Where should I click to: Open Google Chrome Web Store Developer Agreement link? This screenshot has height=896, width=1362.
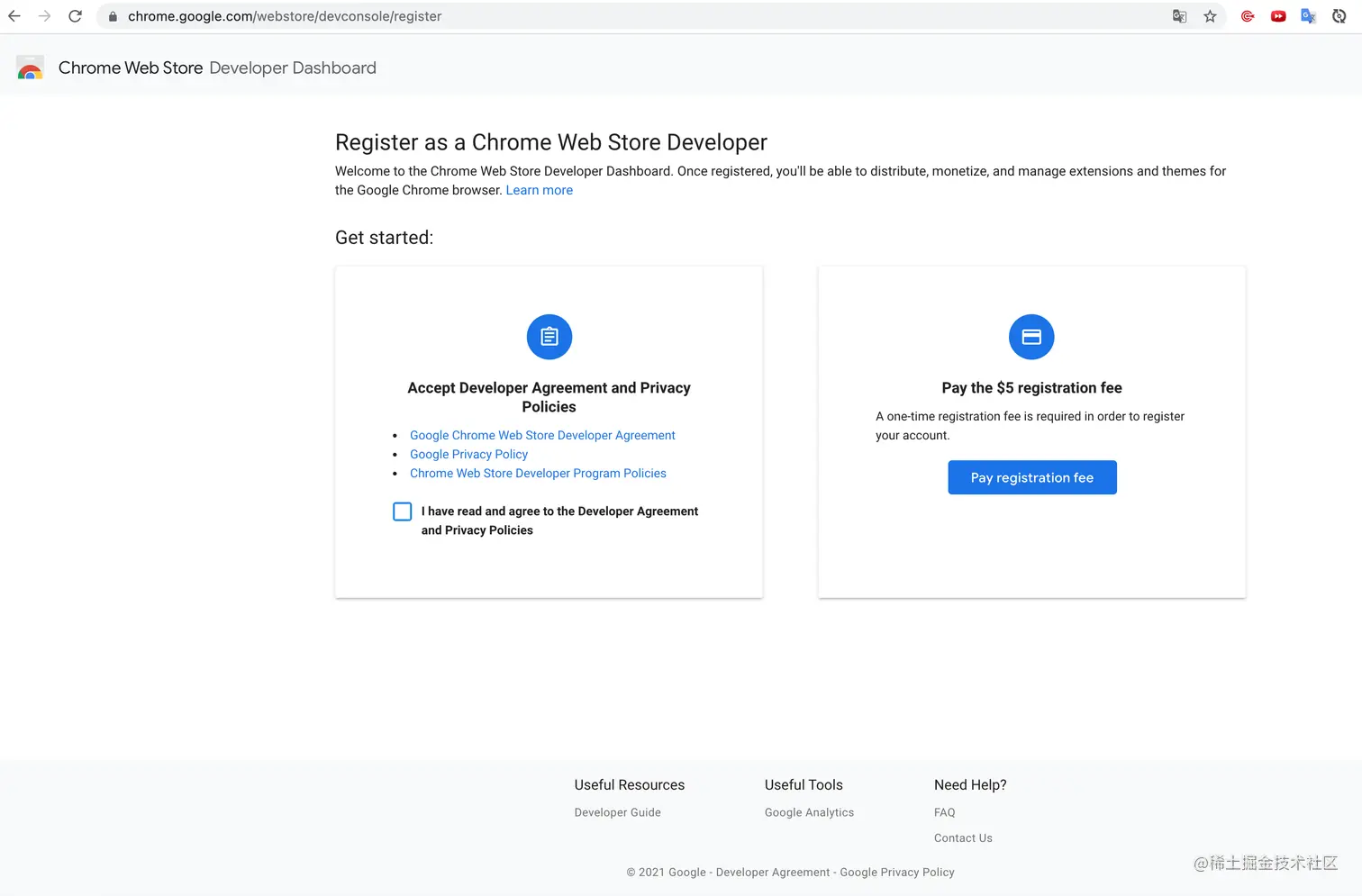[542, 435]
